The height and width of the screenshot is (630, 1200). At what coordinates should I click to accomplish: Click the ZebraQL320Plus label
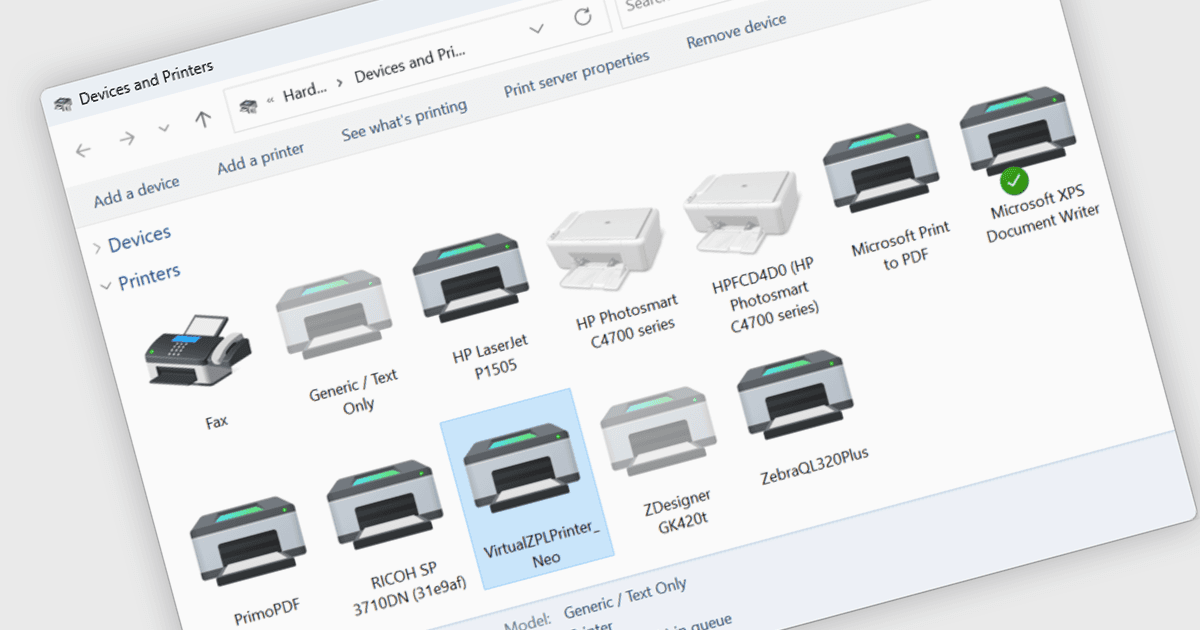click(x=816, y=465)
